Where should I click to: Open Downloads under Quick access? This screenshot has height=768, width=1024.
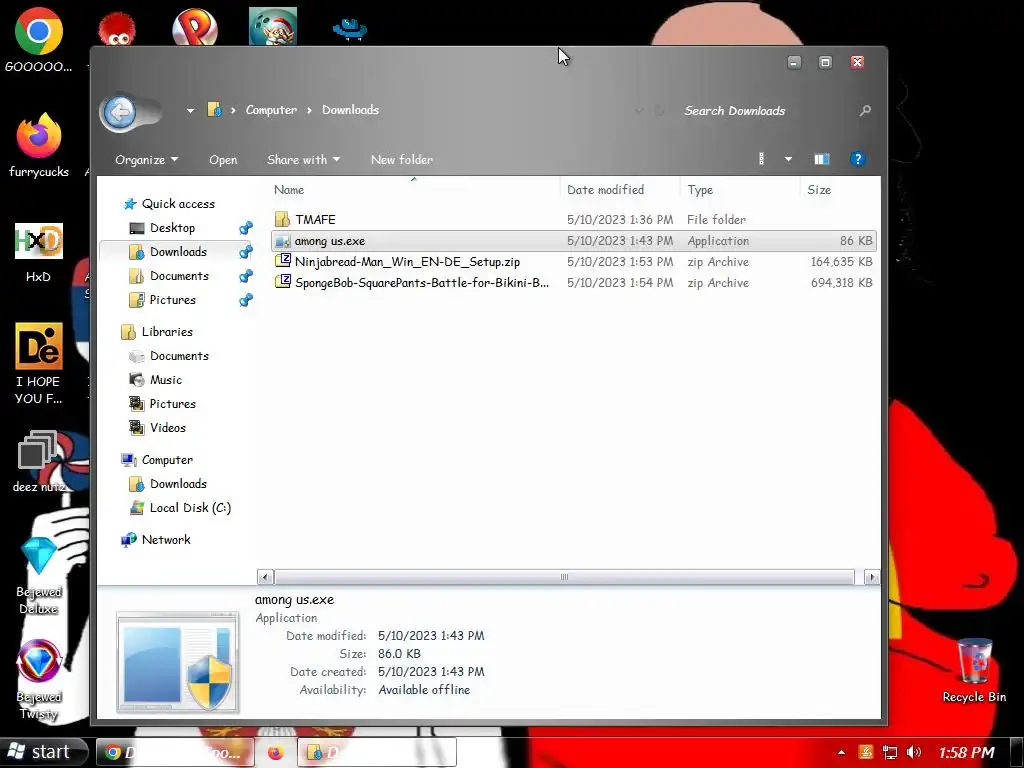point(178,252)
